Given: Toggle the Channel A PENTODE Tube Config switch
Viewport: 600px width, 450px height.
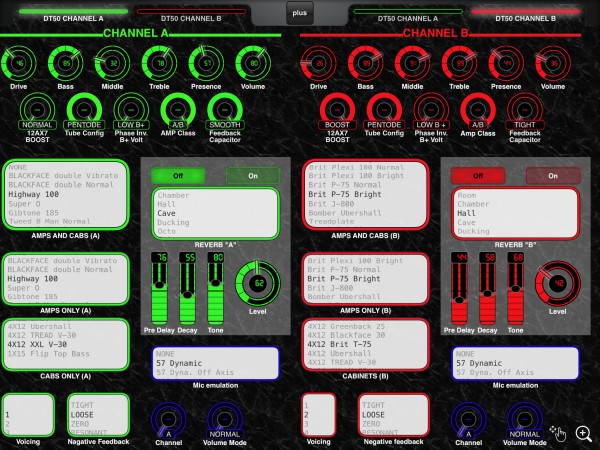Looking at the screenshot, I should [84, 112].
